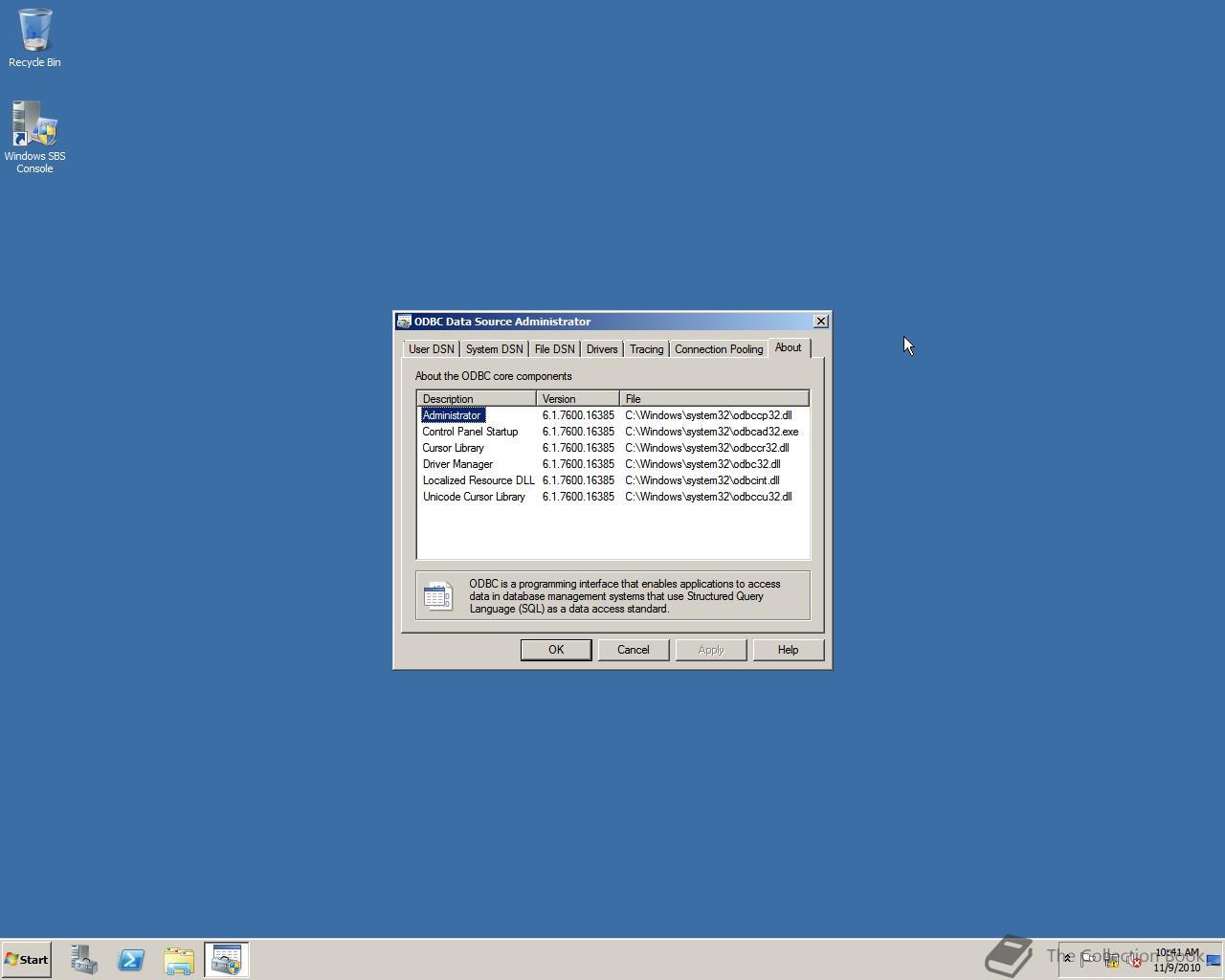Select the About tab

pos(789,347)
